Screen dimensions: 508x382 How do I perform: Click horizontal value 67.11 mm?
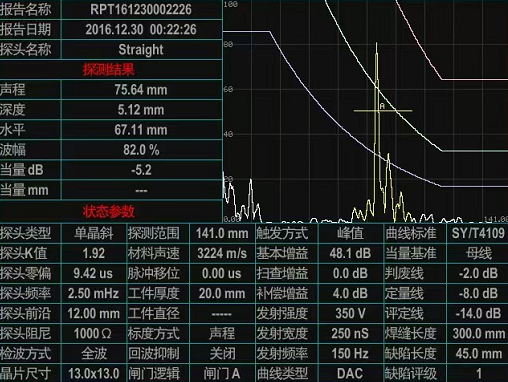tap(141, 130)
